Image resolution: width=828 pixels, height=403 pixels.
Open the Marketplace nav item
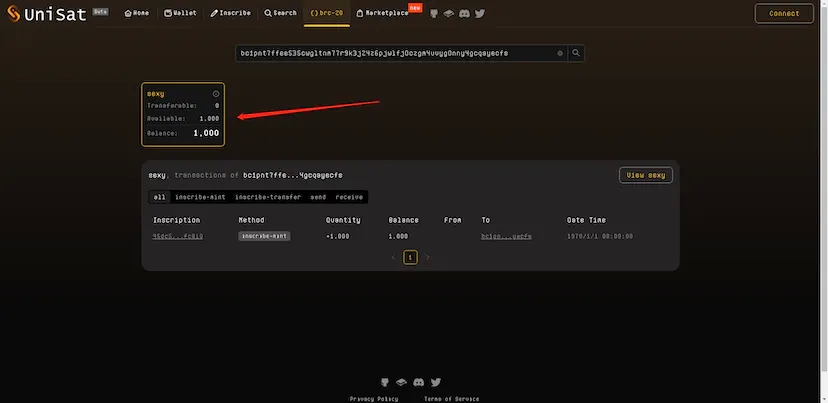pyautogui.click(x=383, y=14)
